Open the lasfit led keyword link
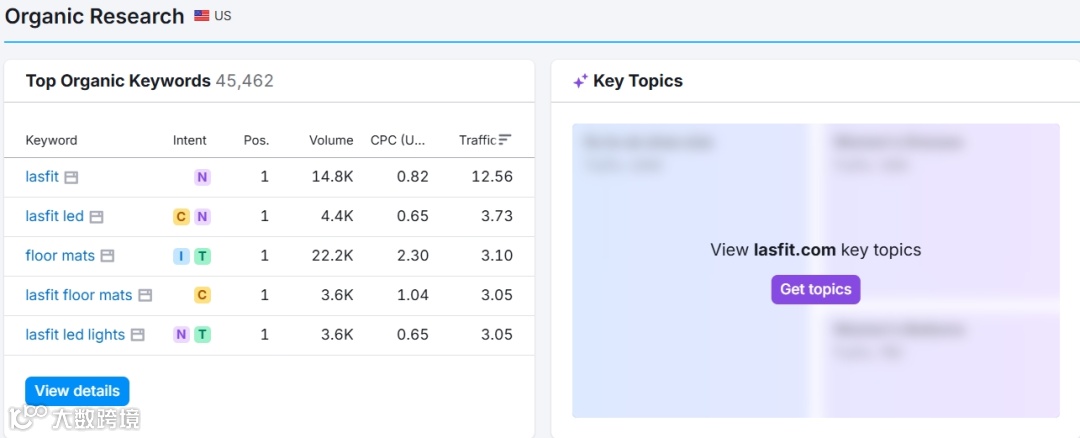Image resolution: width=1080 pixels, height=438 pixels. coord(54,216)
